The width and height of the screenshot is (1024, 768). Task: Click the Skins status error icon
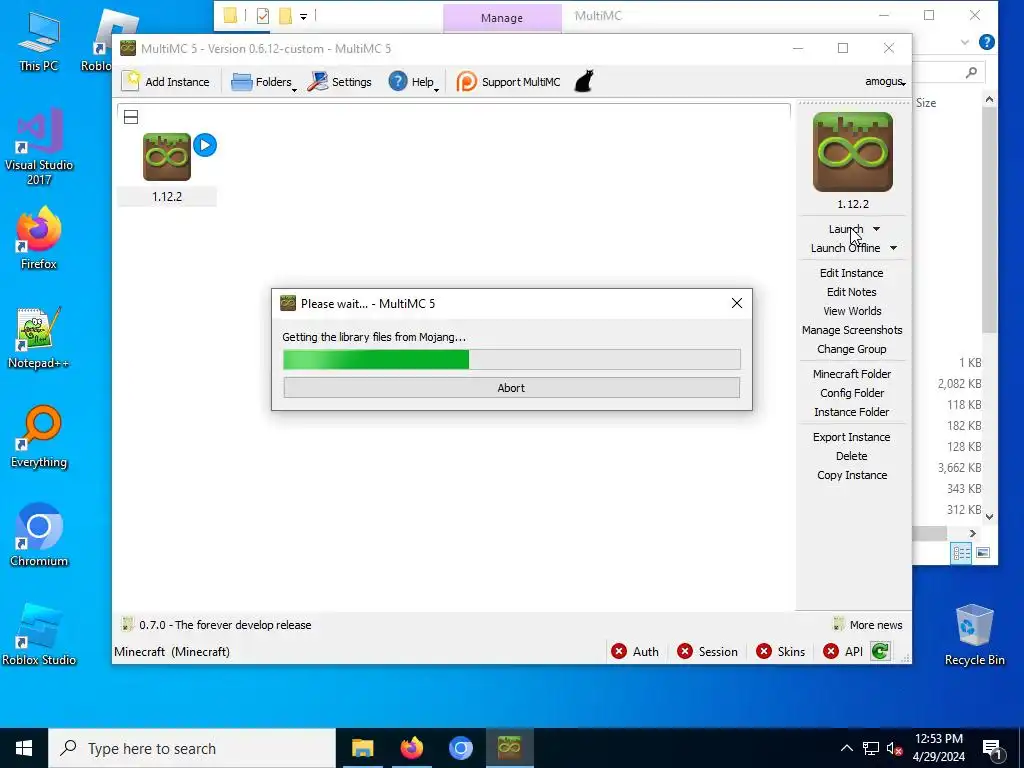(763, 651)
